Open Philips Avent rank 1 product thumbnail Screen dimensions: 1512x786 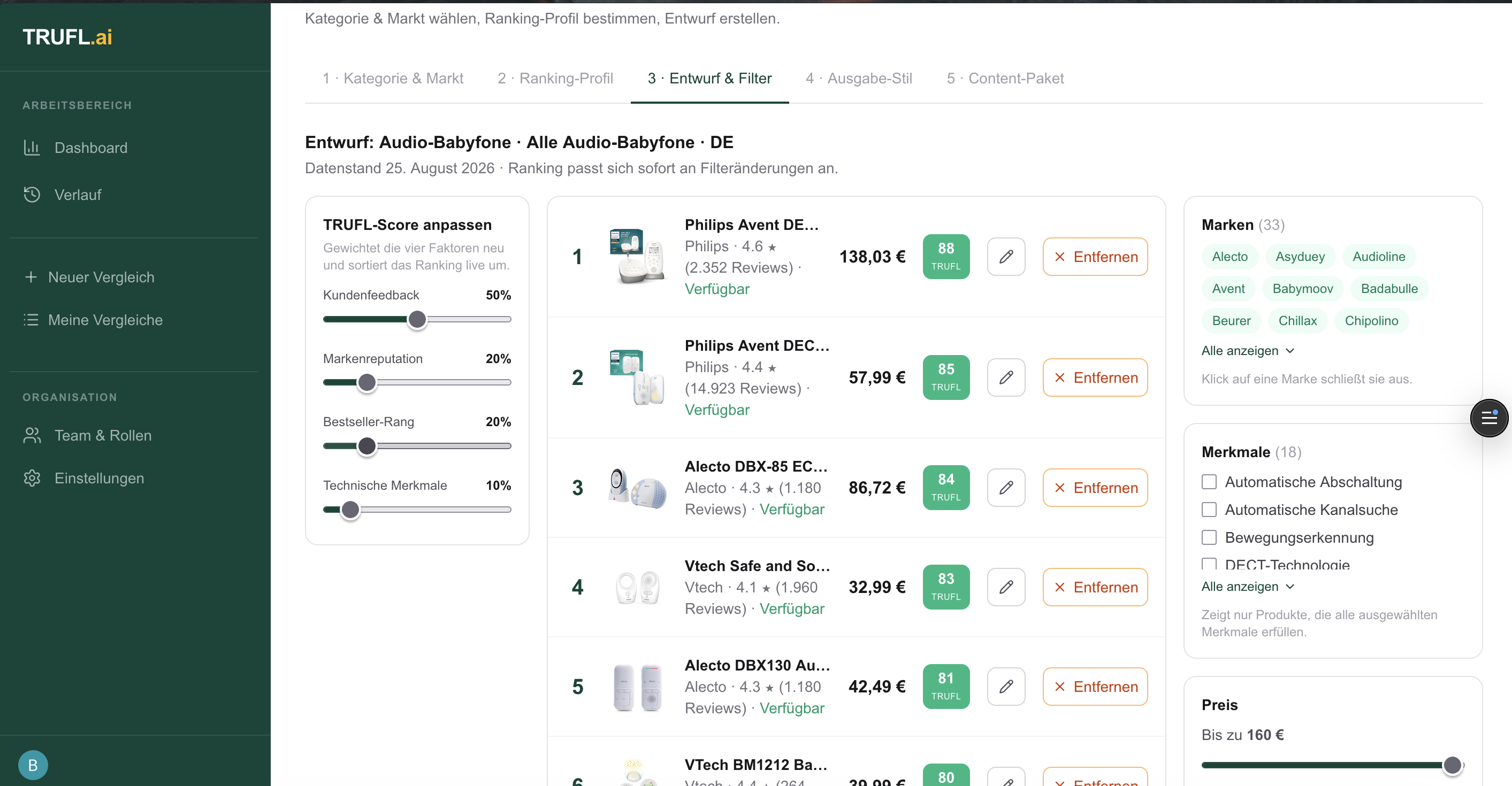[637, 256]
